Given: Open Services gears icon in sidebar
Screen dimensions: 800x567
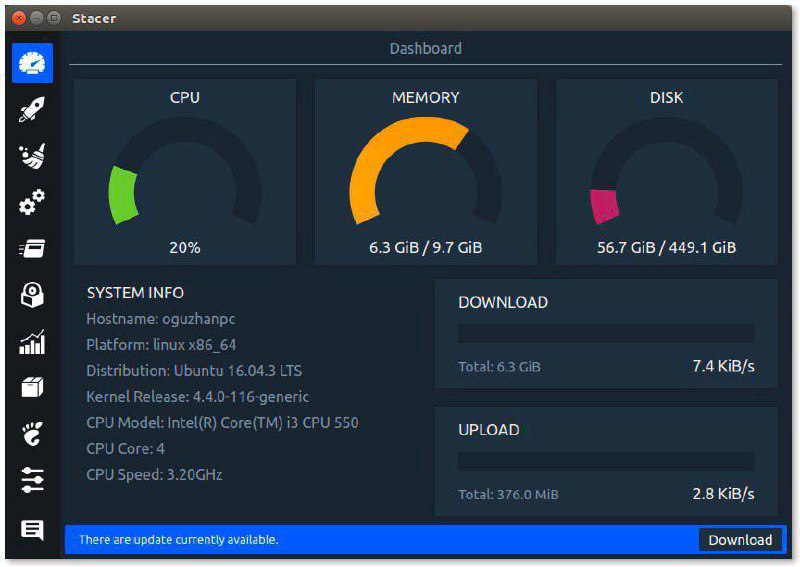Looking at the screenshot, I should click(32, 202).
